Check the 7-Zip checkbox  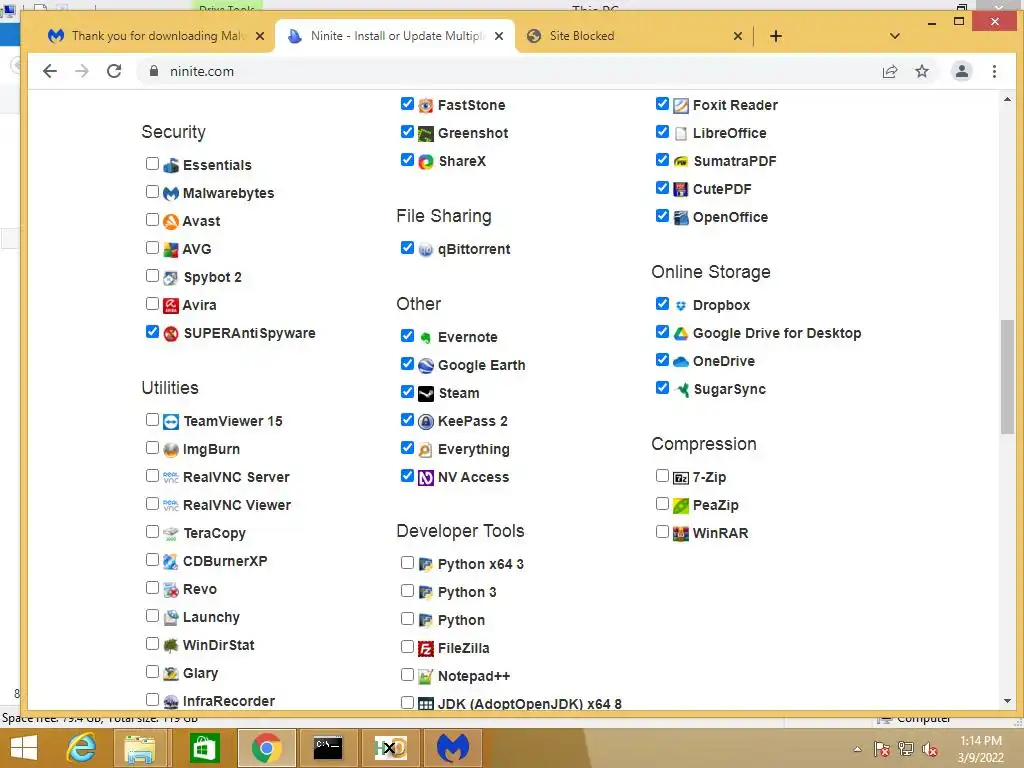click(x=662, y=475)
